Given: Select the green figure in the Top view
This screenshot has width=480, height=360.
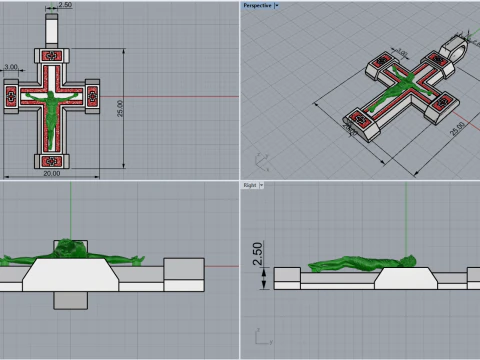Looking at the screenshot, I should [52, 115].
